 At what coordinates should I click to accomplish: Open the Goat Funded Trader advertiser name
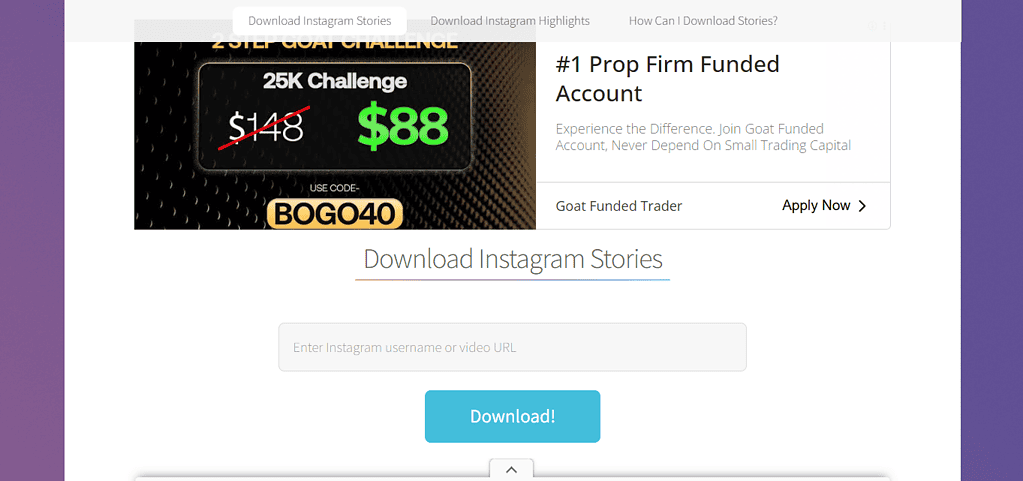619,206
